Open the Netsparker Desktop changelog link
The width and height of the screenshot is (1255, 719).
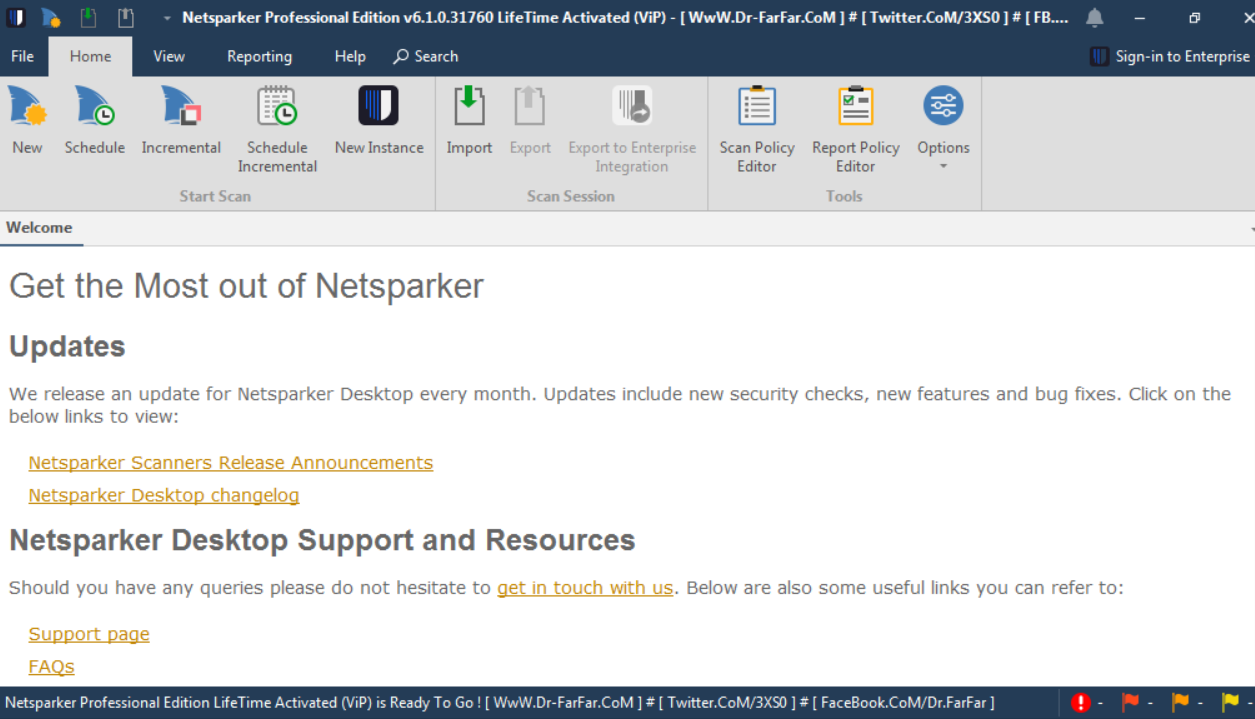pyautogui.click(x=163, y=495)
